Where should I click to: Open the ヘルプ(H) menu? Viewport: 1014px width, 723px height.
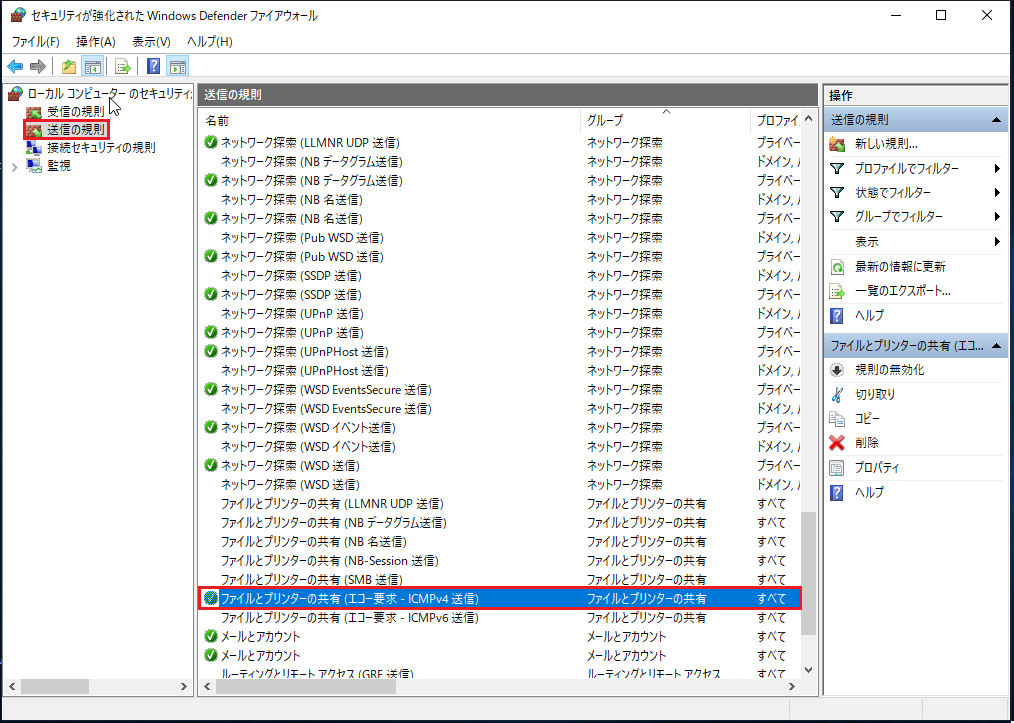point(210,42)
